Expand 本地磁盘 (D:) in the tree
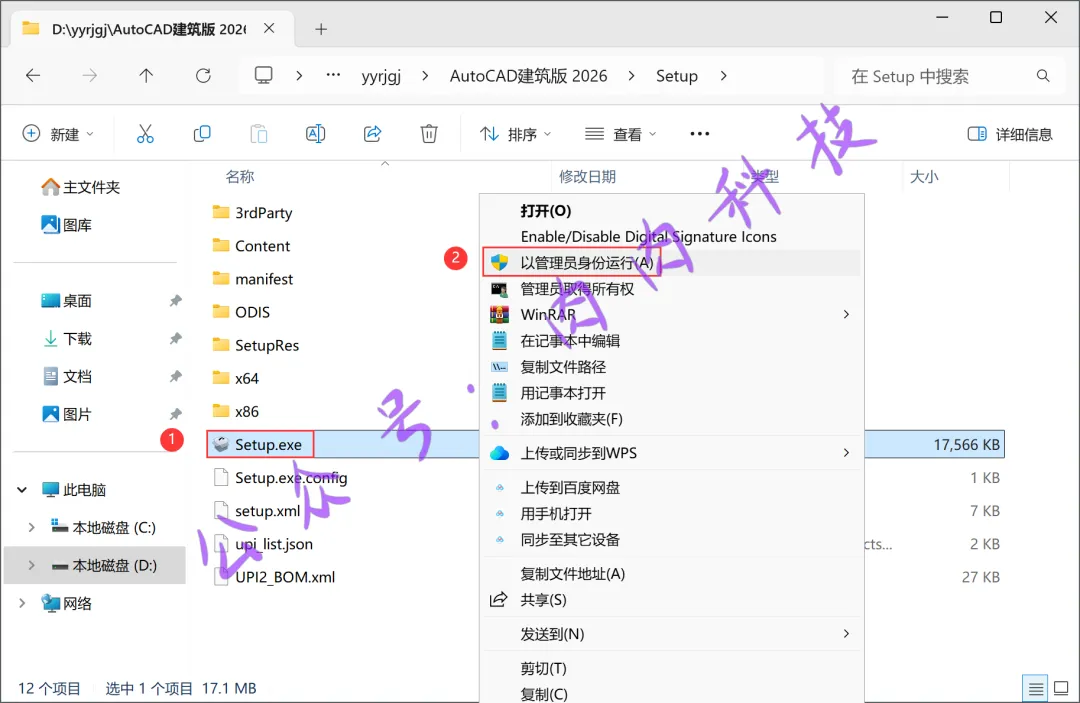 click(31, 565)
